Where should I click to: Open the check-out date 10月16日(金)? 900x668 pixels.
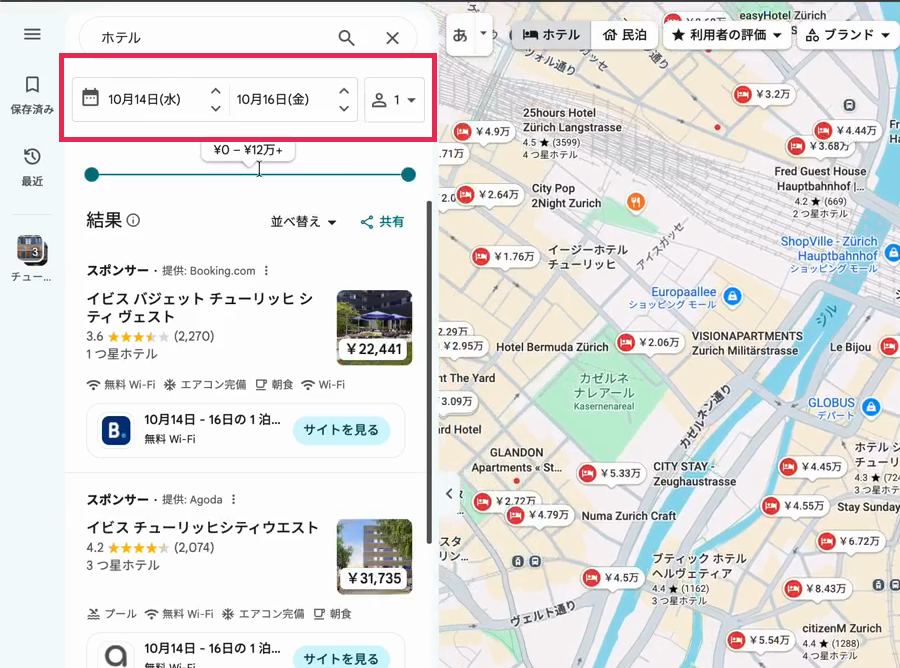273,99
